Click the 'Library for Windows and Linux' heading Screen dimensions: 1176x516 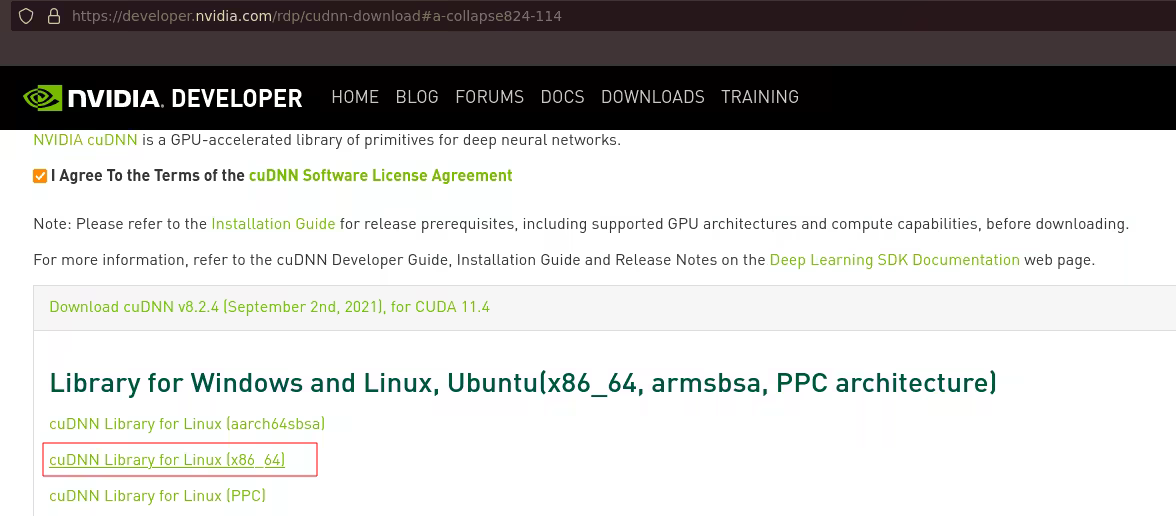click(523, 382)
